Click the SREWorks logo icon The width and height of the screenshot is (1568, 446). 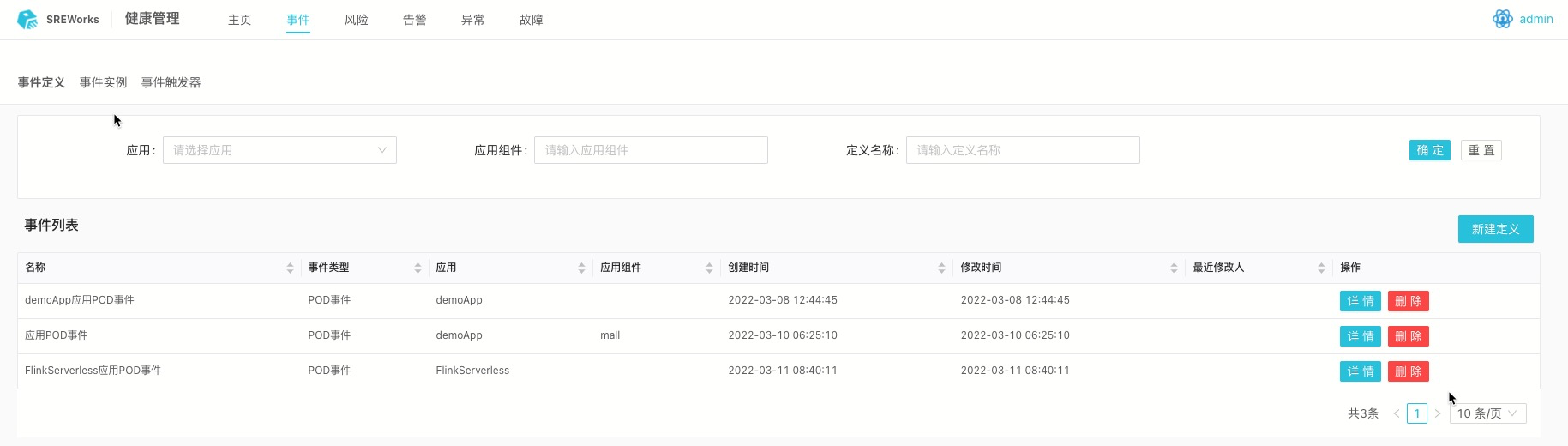pyautogui.click(x=27, y=19)
